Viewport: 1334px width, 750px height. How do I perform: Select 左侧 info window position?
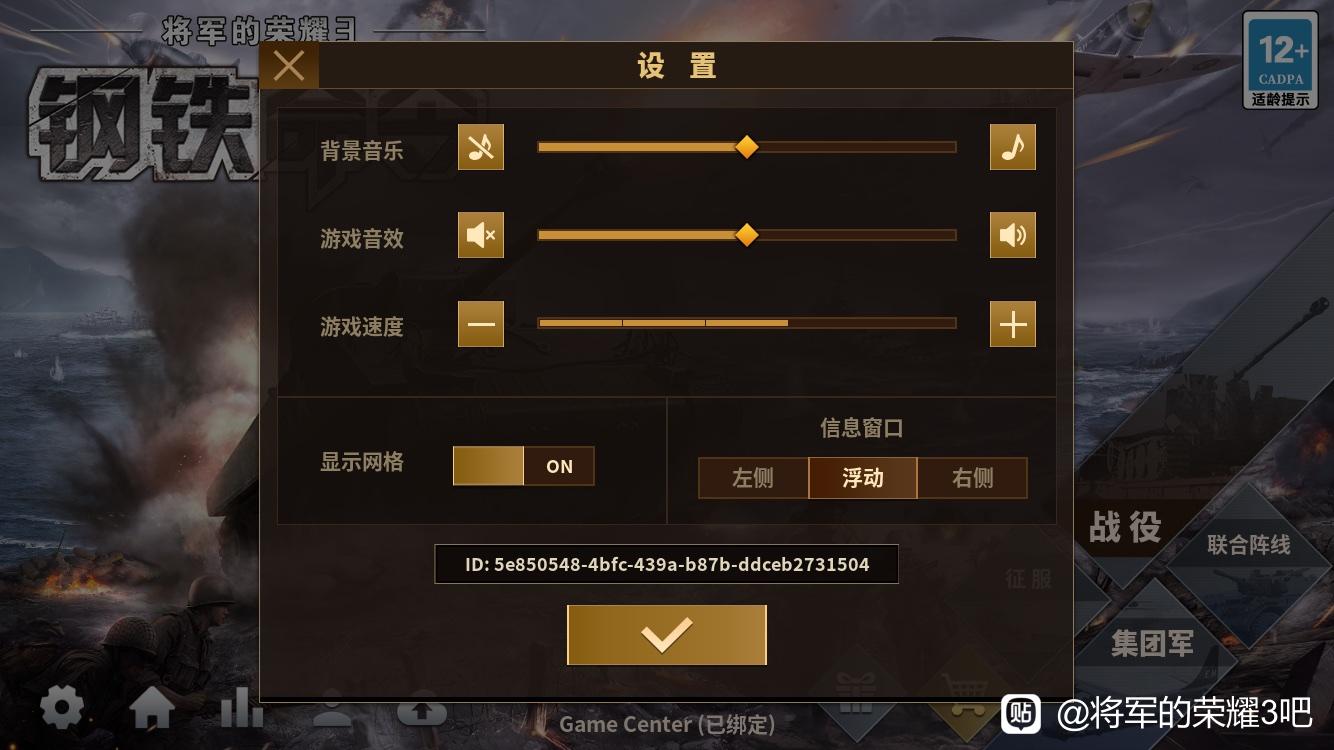coord(753,478)
